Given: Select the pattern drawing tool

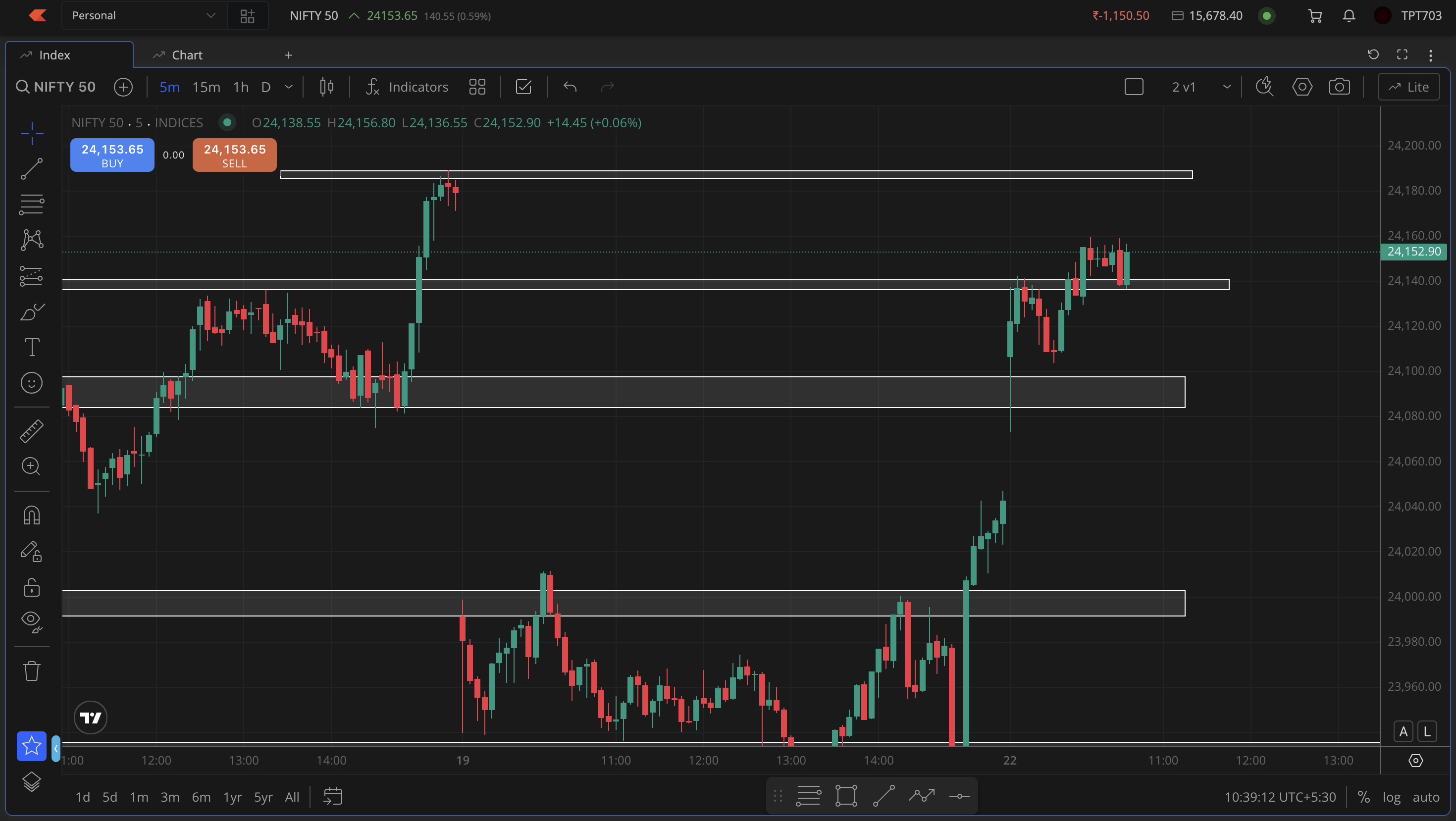Looking at the screenshot, I should point(32,240).
